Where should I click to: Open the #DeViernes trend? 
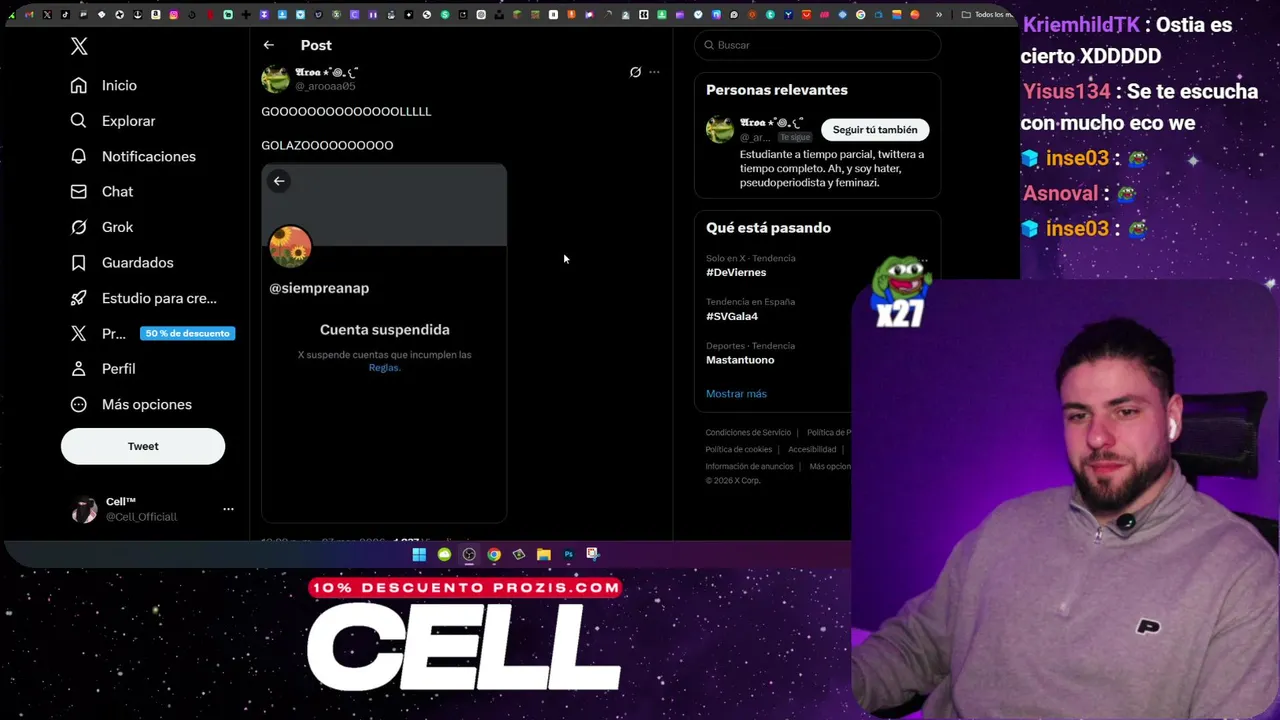(736, 272)
